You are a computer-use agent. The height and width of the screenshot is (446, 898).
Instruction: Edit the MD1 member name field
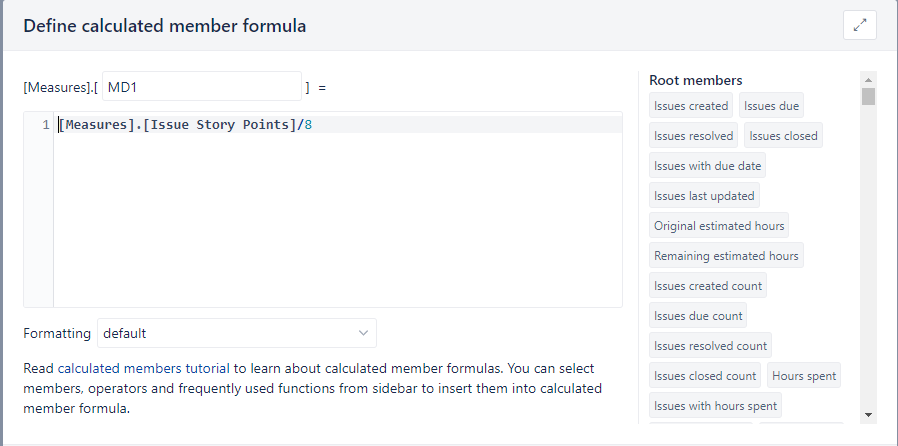202,86
